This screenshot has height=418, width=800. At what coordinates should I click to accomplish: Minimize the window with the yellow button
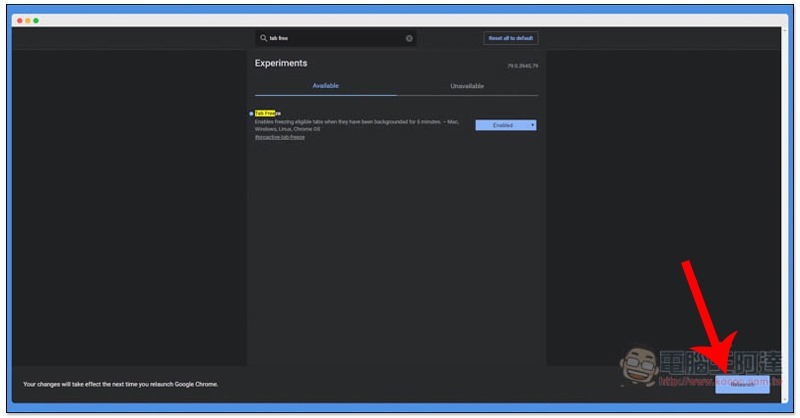(x=27, y=20)
